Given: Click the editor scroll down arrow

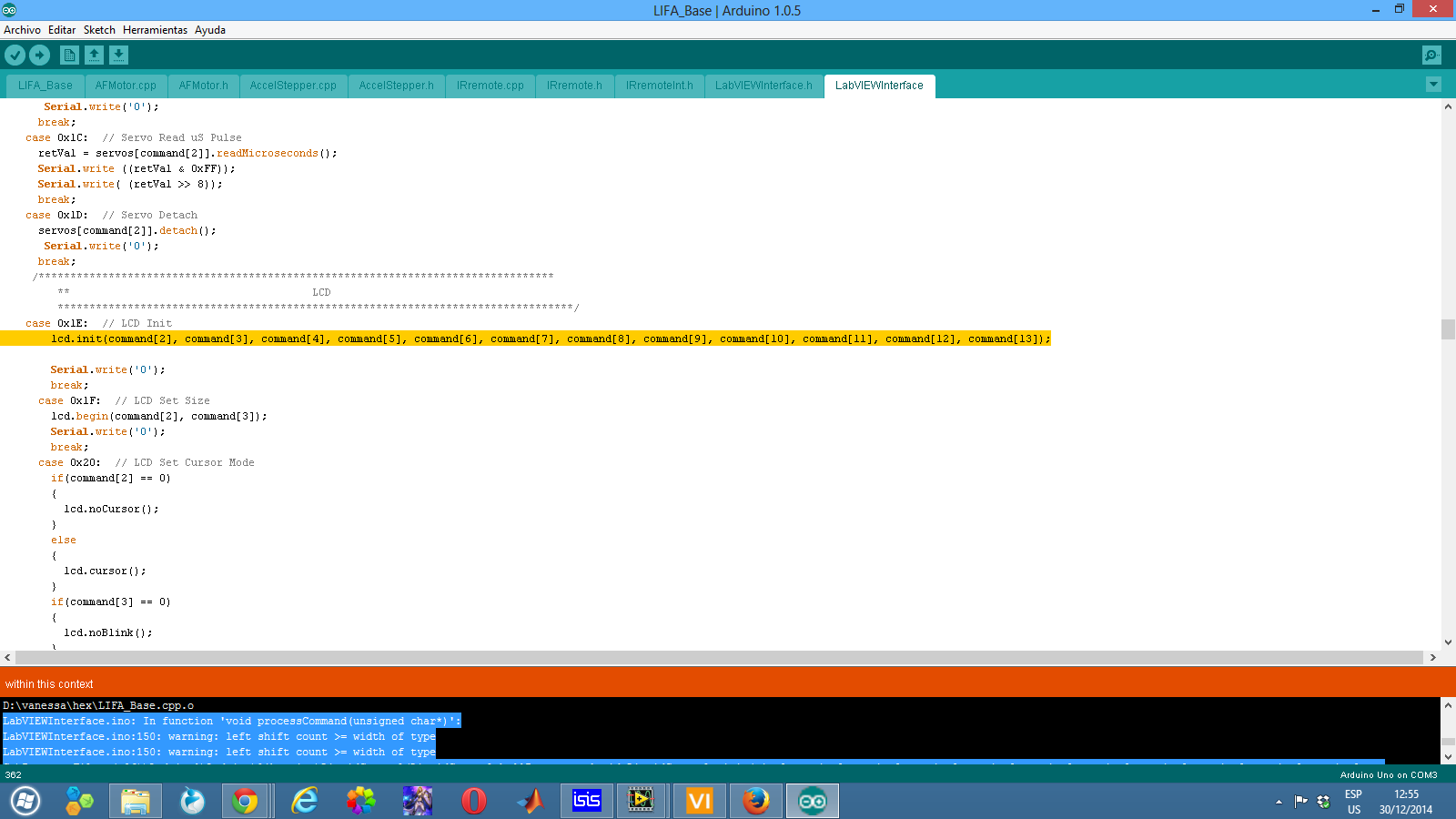Looking at the screenshot, I should pos(1448,642).
